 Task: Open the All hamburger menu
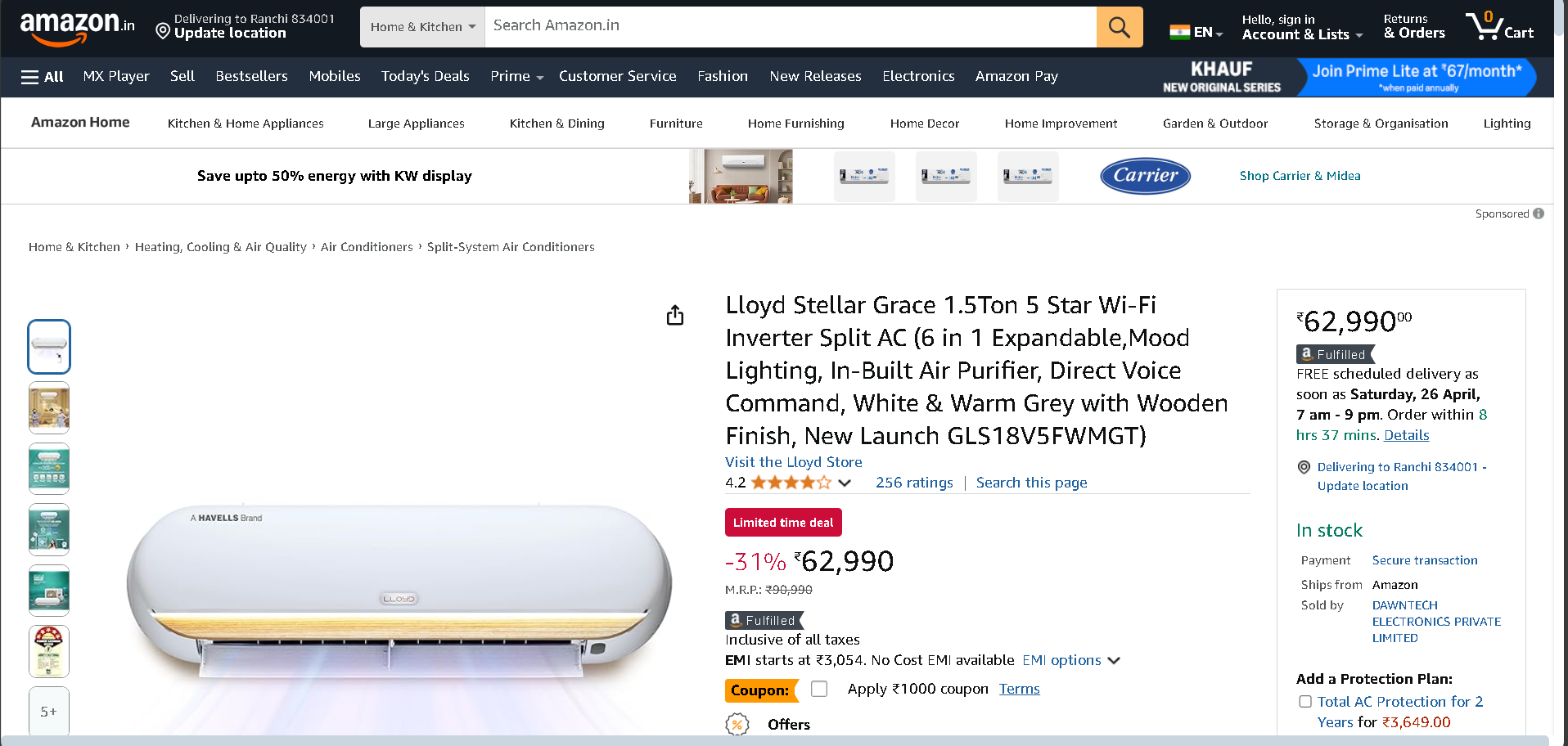[x=42, y=77]
